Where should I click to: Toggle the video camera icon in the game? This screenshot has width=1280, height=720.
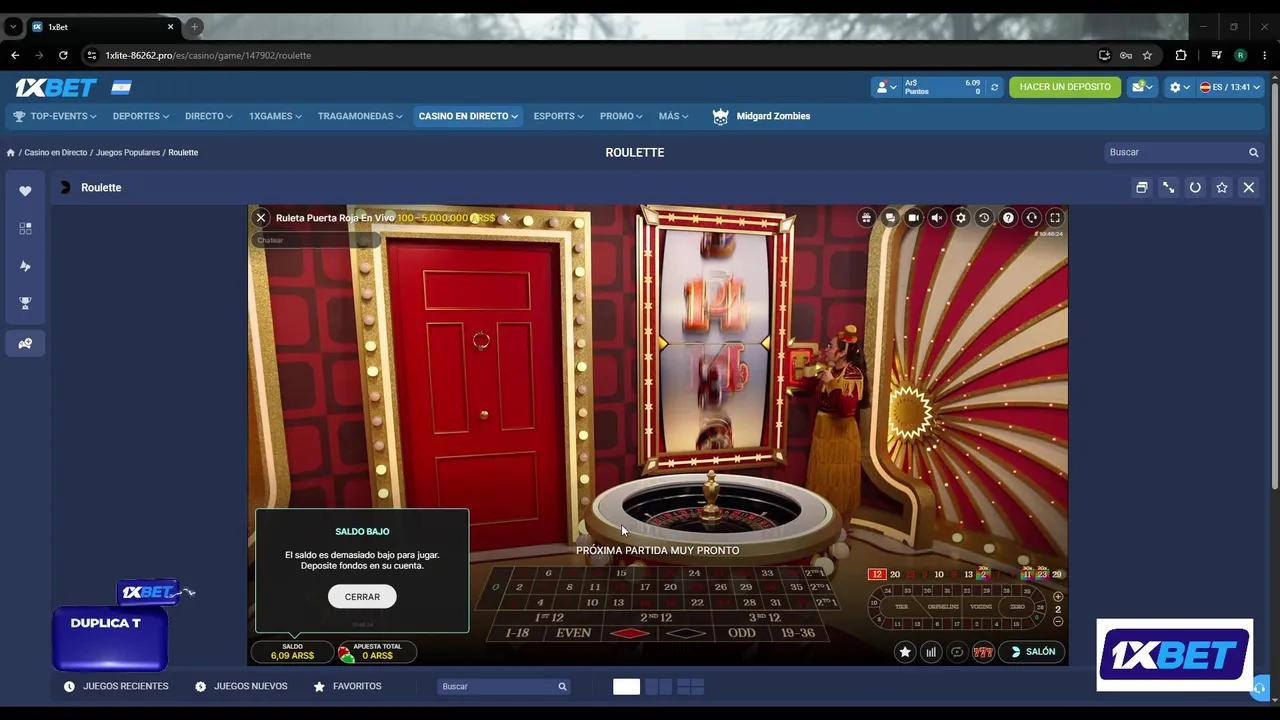[x=913, y=218]
